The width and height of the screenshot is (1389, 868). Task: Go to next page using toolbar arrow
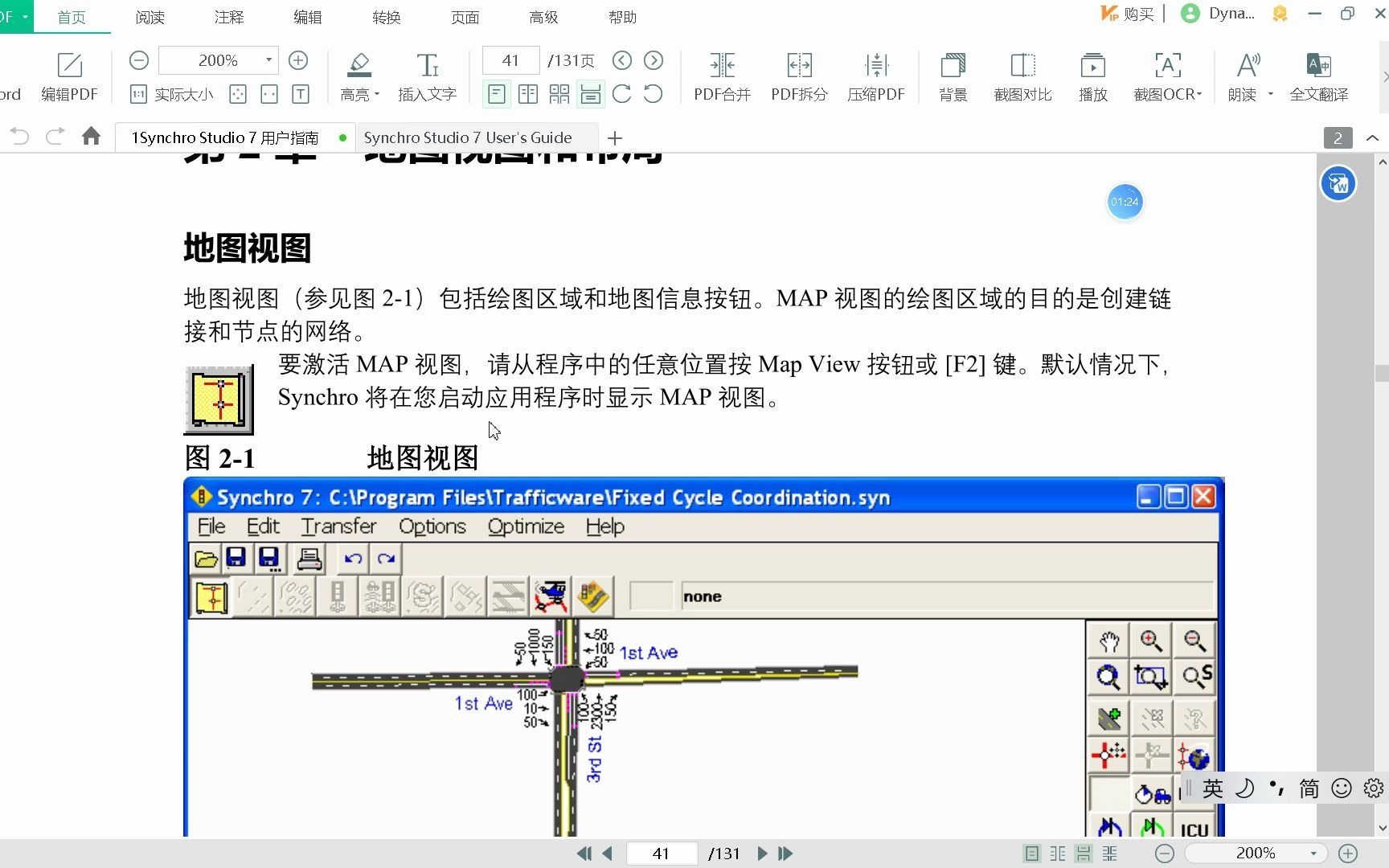[x=654, y=60]
